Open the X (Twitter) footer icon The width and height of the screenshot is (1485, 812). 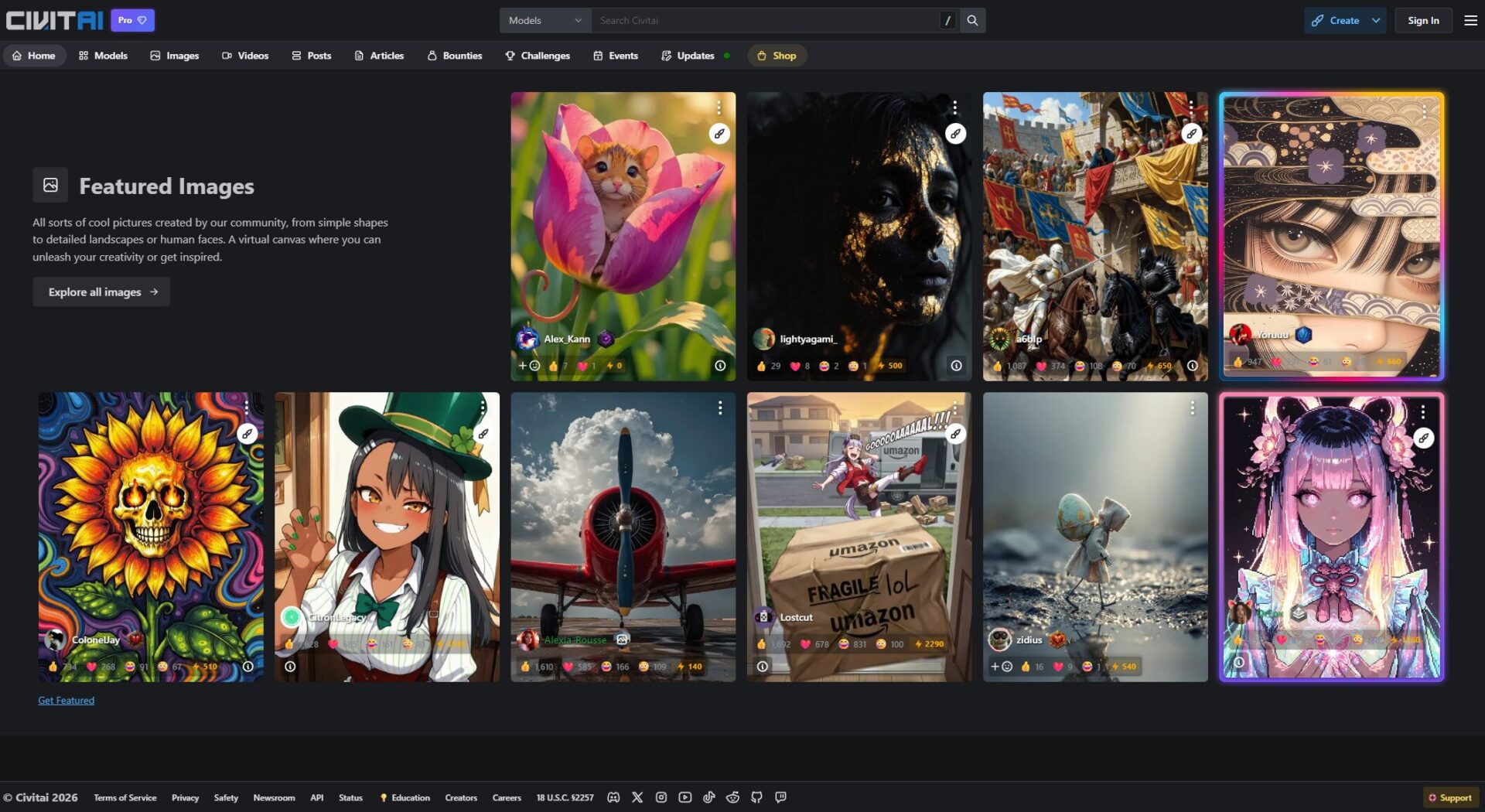637,797
